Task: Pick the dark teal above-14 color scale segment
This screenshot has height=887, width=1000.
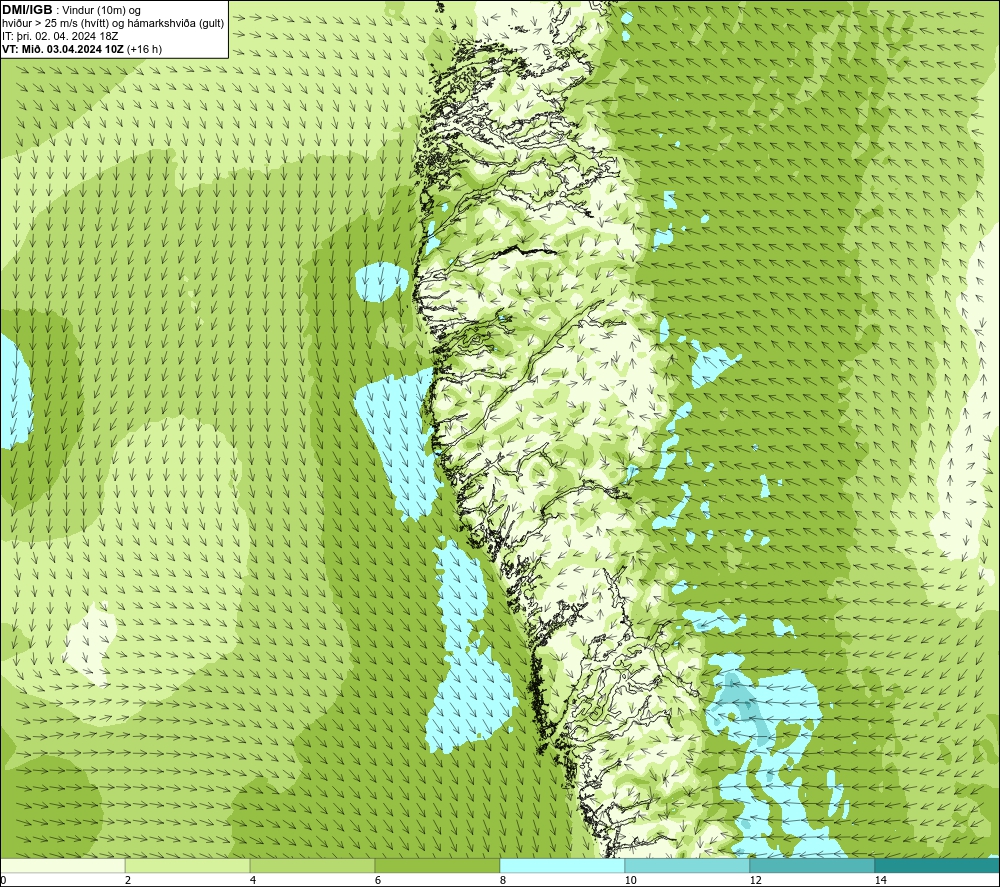Action: (938, 865)
